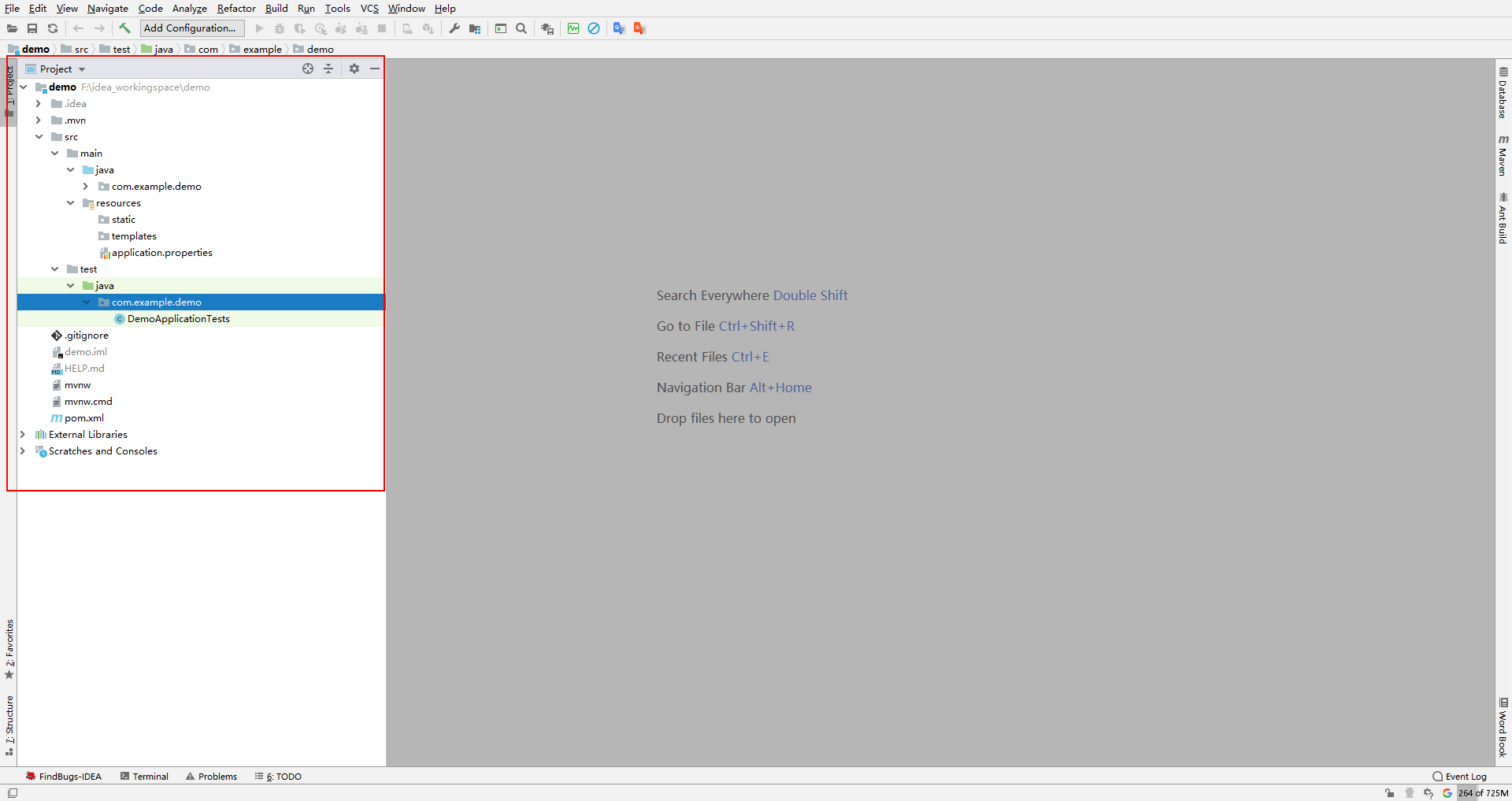Collapse the resources folder
Screen dimensions: 1512x801
(x=71, y=203)
